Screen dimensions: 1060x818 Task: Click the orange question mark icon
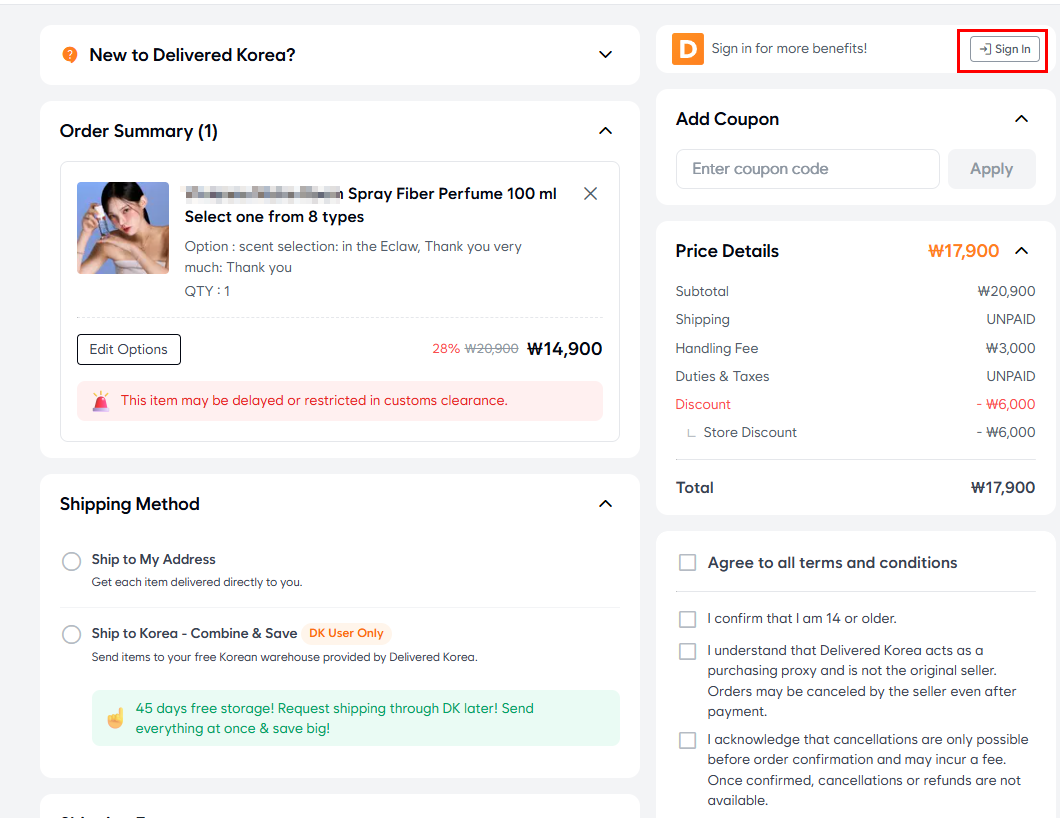(x=70, y=55)
